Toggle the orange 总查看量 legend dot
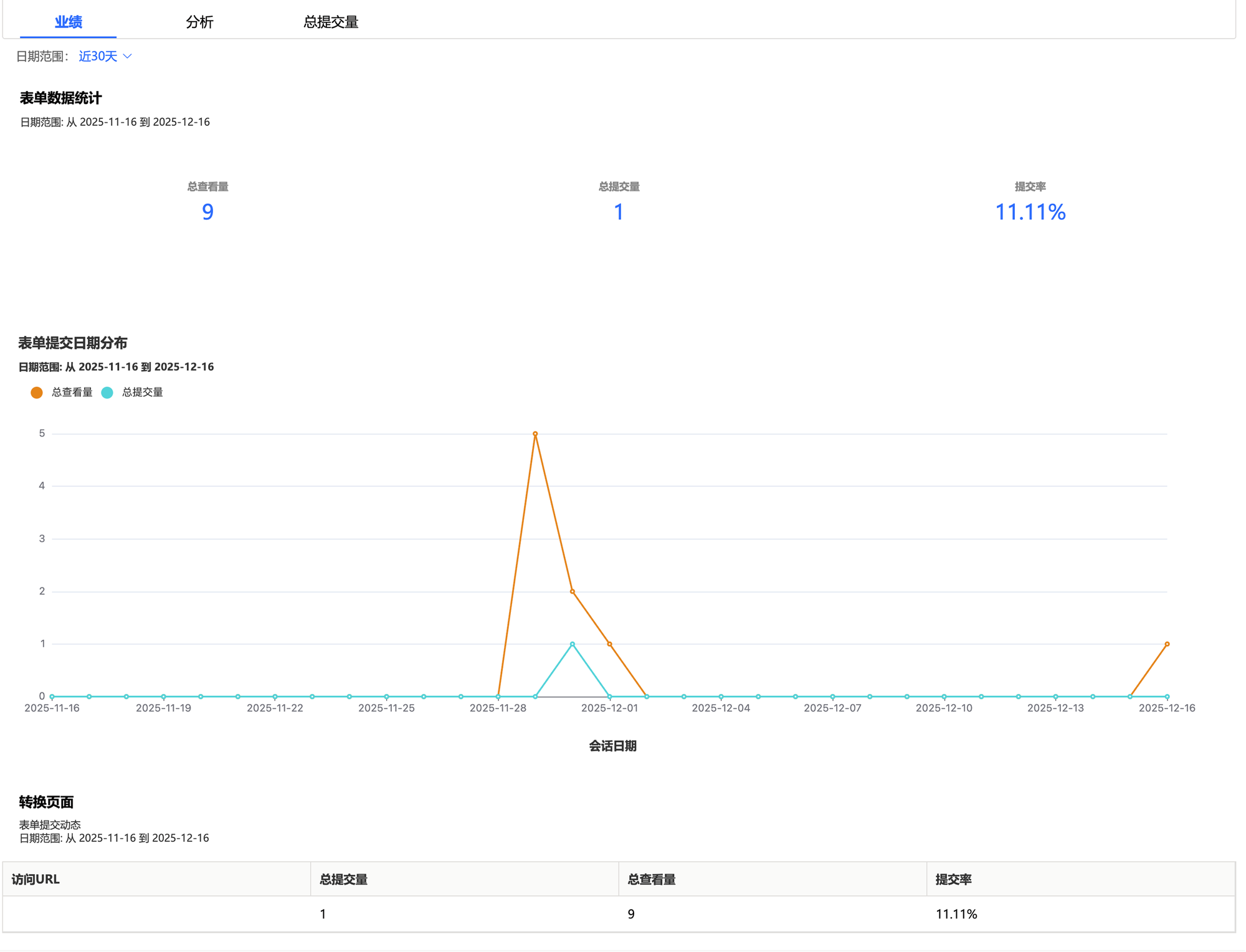 pos(37,393)
